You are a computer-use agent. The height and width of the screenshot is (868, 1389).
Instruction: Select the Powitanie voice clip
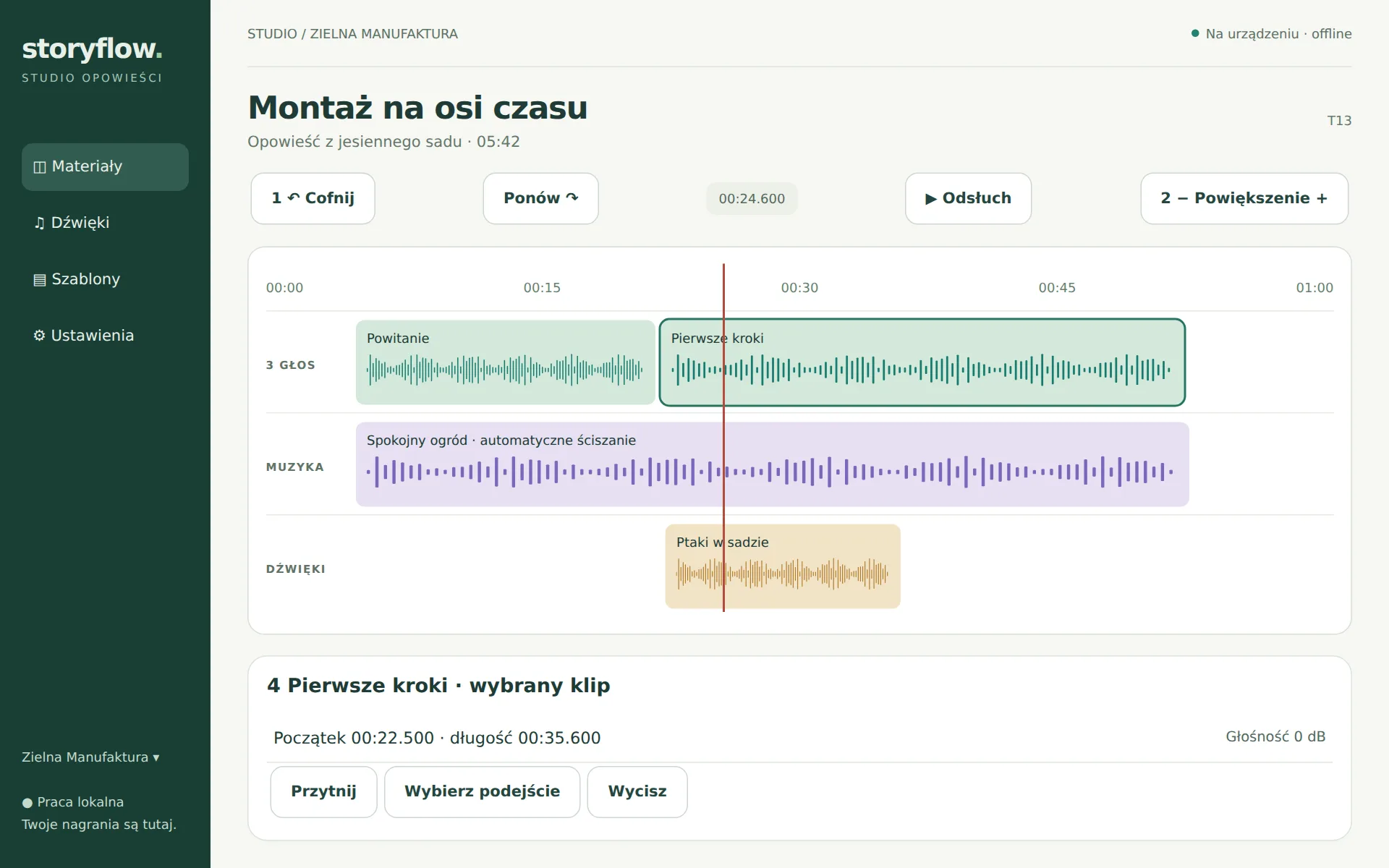click(505, 362)
